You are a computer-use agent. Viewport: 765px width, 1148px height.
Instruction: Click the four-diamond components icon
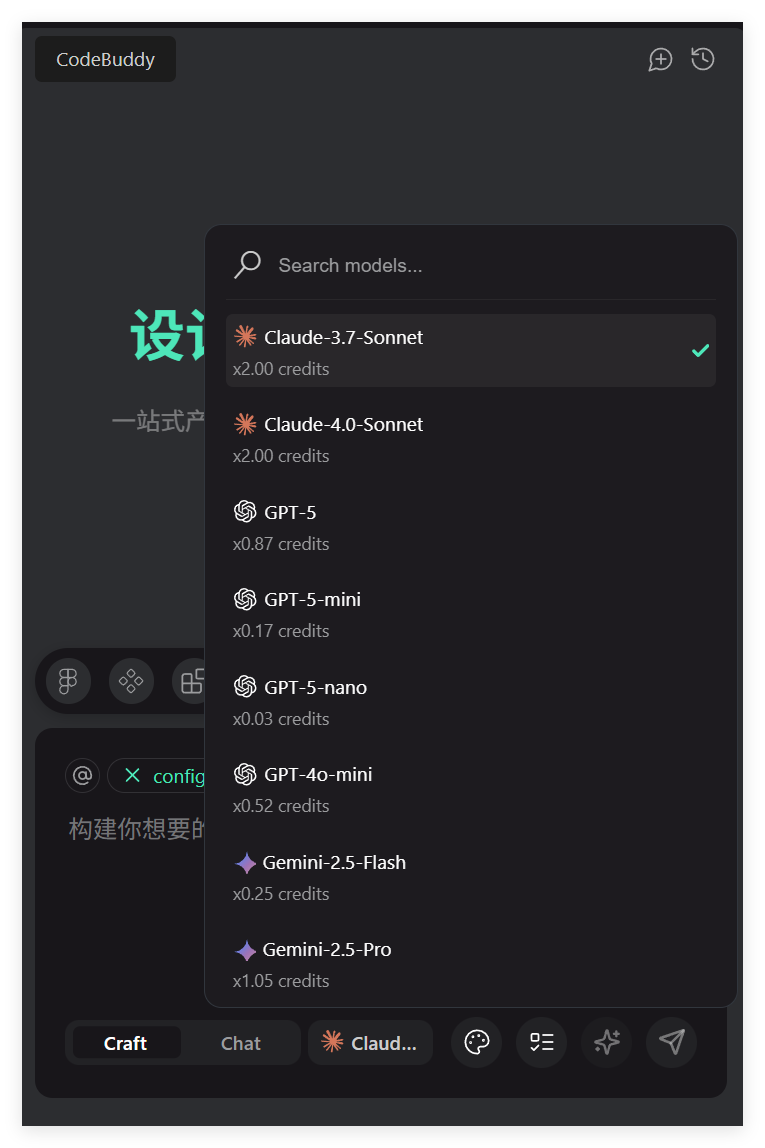pyautogui.click(x=131, y=681)
